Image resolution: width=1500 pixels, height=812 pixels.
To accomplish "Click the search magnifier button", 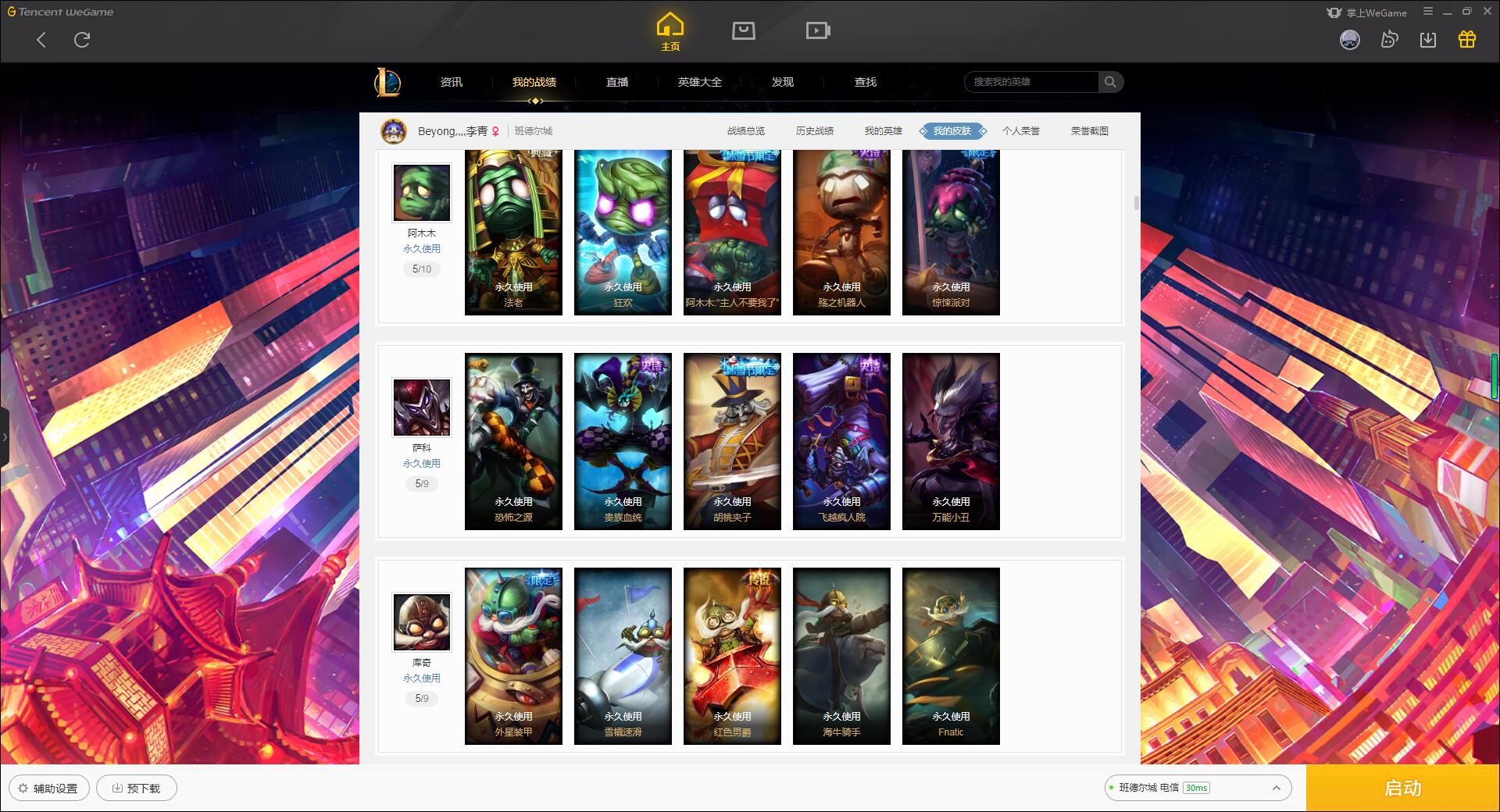I will point(1110,82).
